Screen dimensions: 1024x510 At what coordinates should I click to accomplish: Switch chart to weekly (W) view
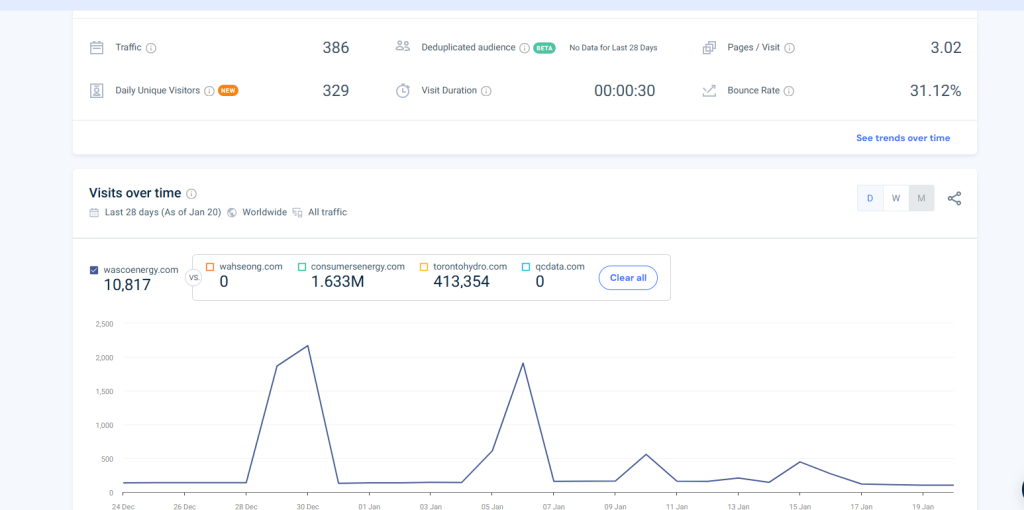(x=896, y=198)
